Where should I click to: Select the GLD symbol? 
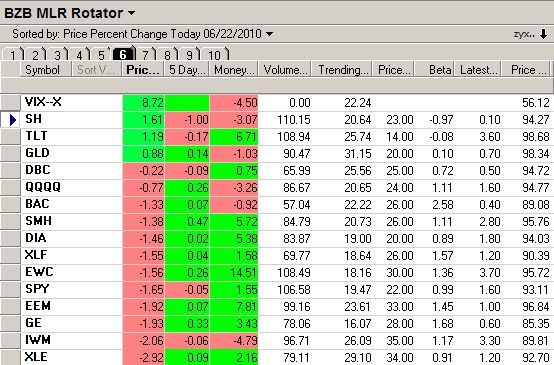click(x=37, y=153)
